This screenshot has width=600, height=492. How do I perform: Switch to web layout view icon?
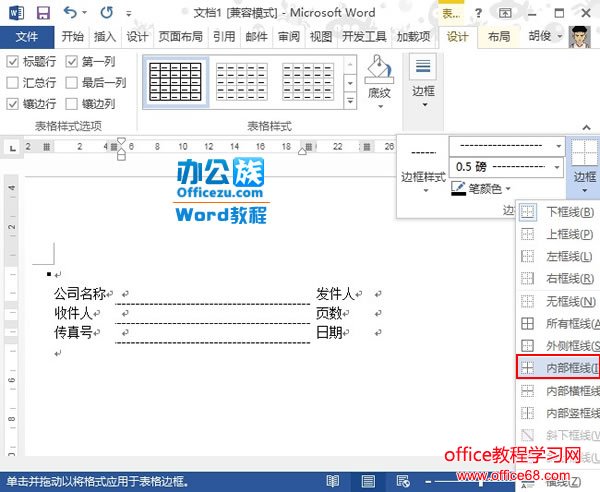pyautogui.click(x=403, y=481)
